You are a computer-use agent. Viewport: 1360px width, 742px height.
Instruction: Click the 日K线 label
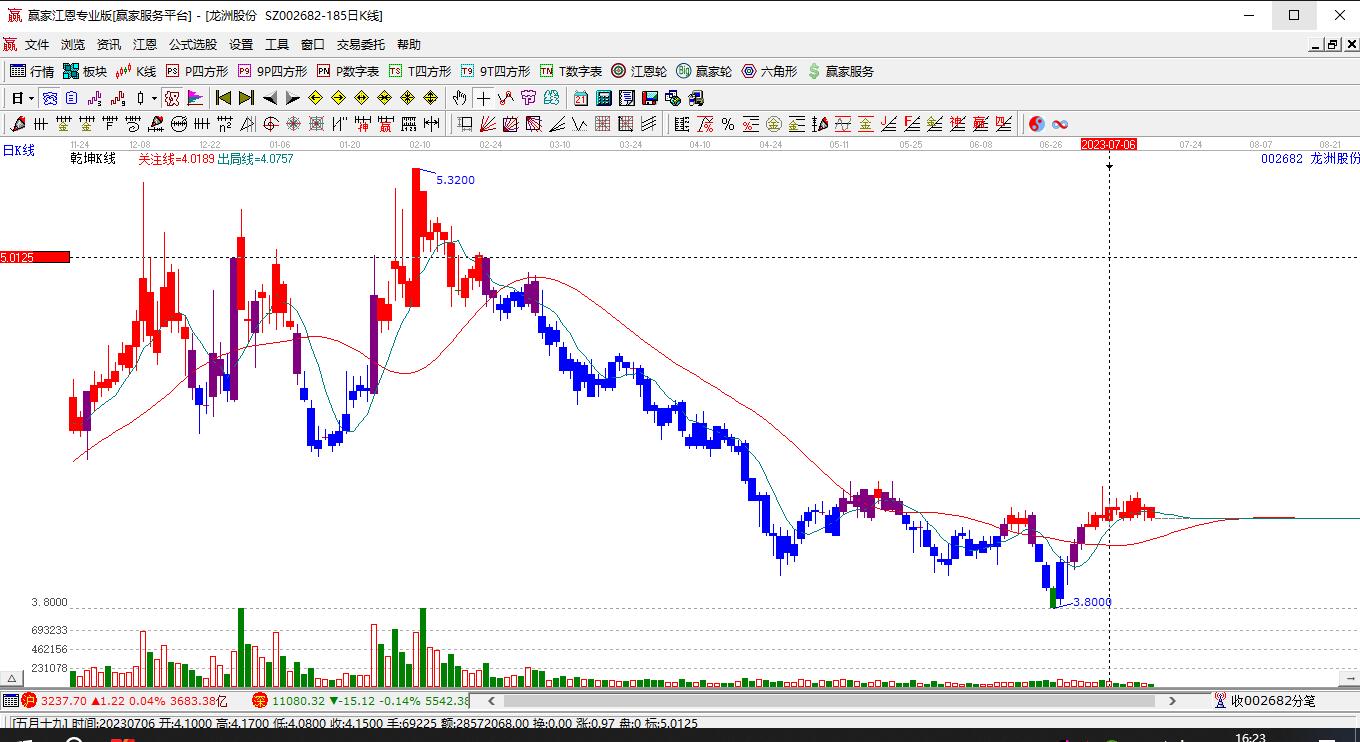[18, 150]
